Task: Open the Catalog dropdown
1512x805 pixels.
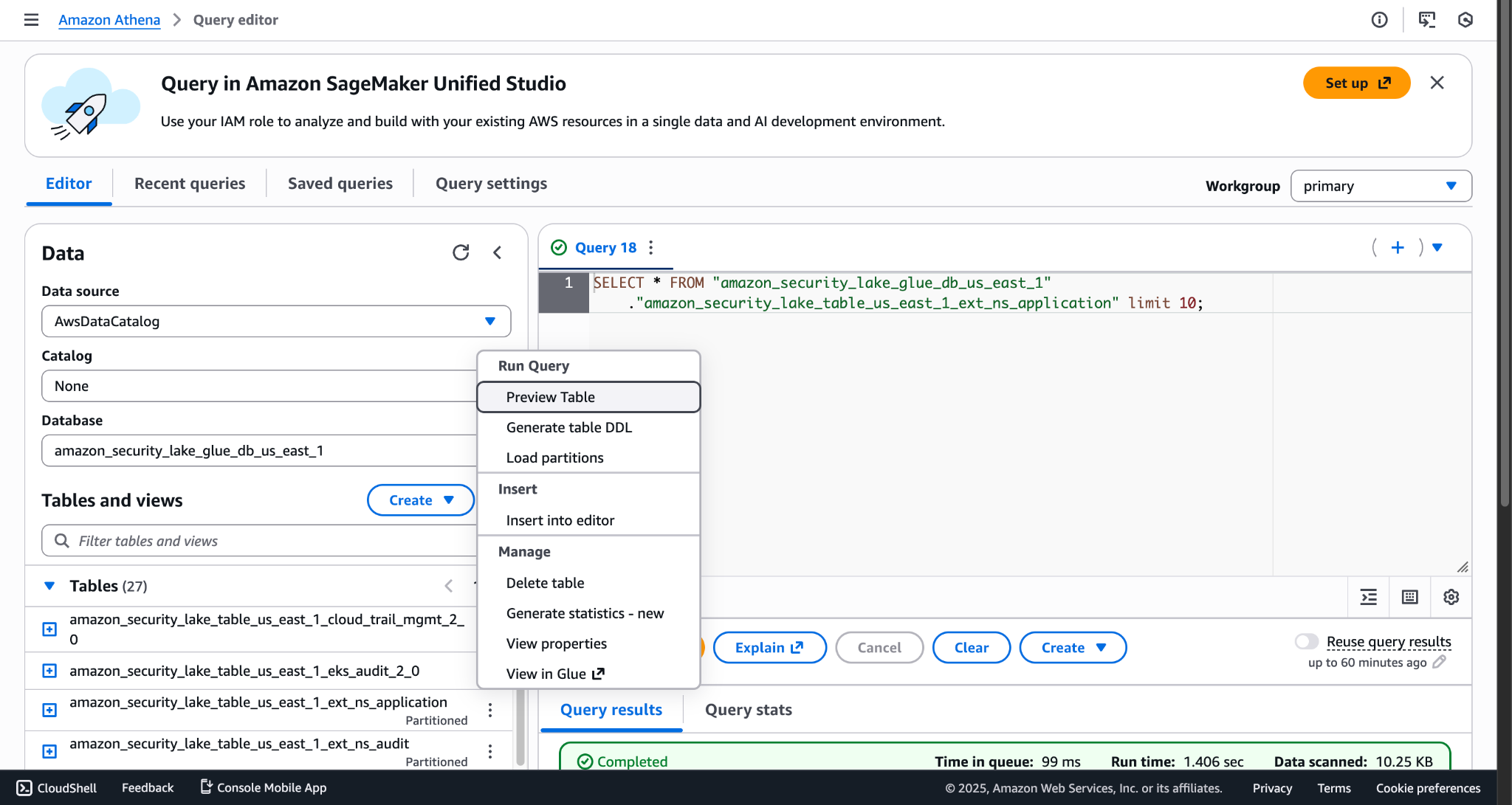Action: pyautogui.click(x=259, y=386)
